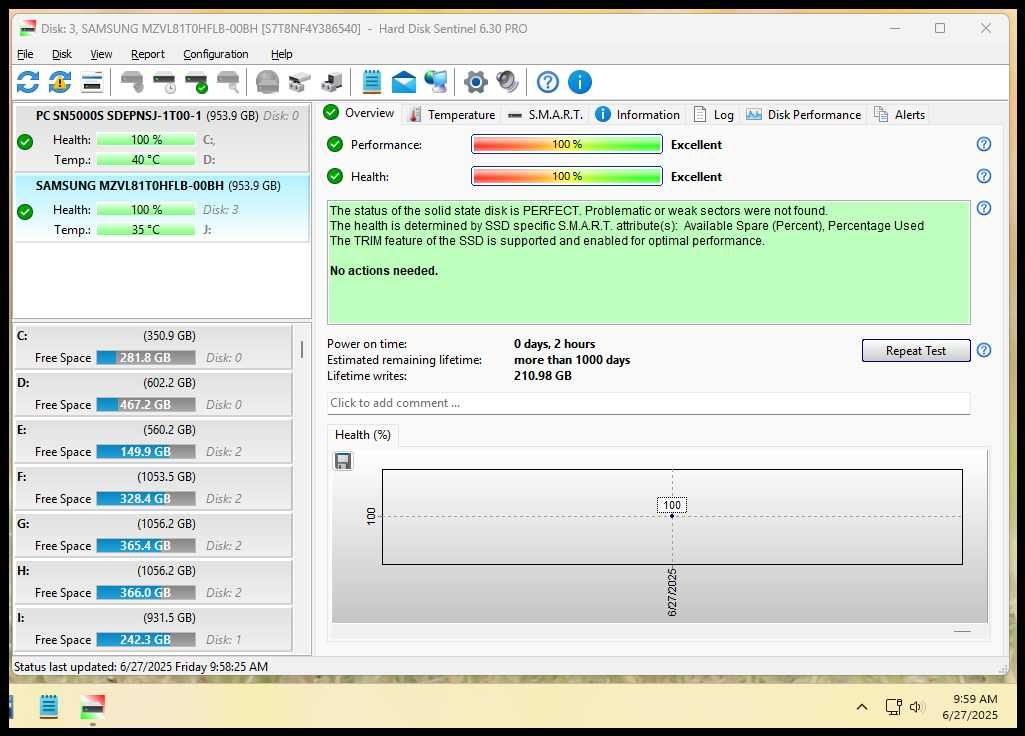Open Configuration via the gear icon

point(475,82)
